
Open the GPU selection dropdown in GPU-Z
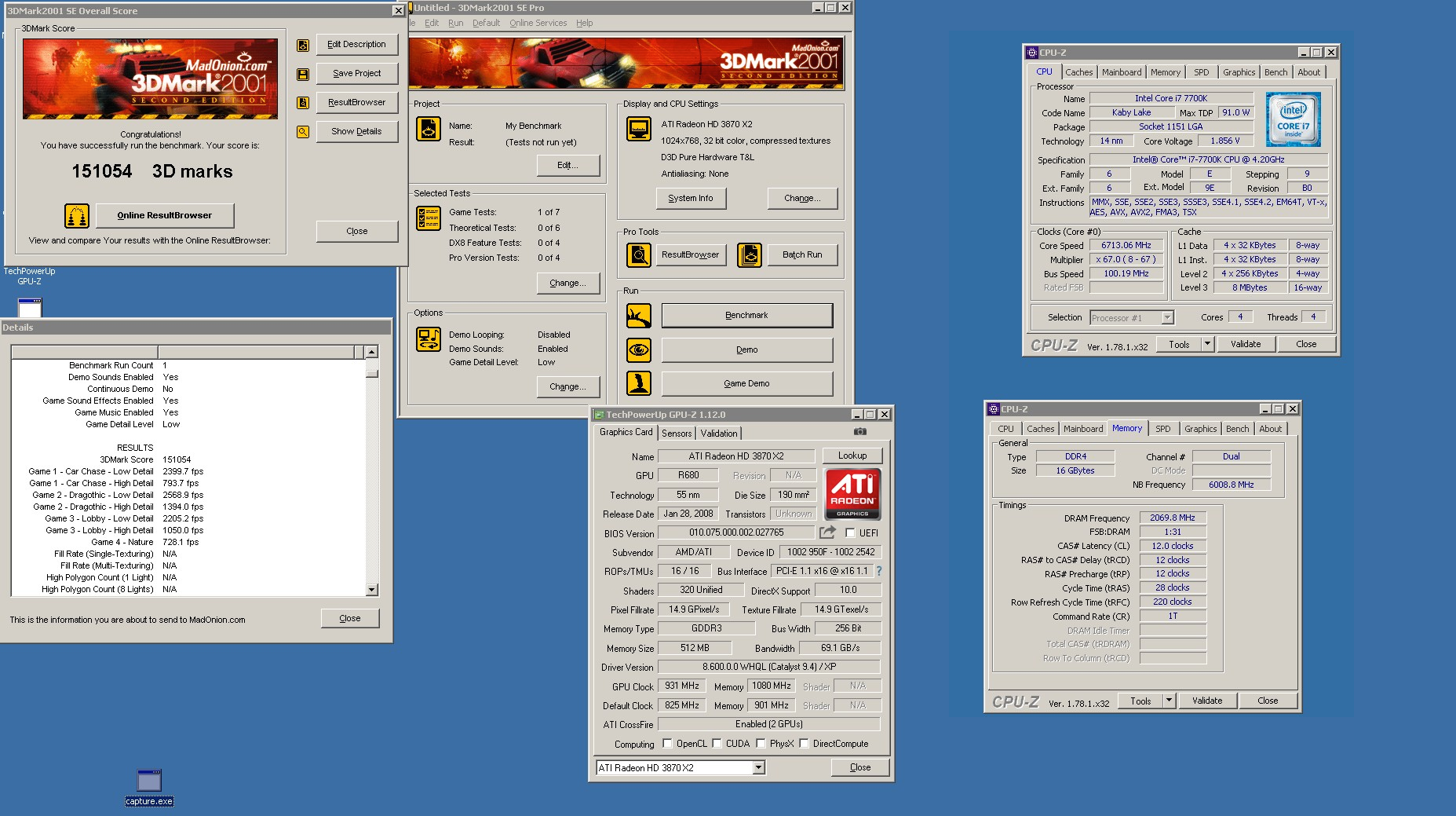pos(758,768)
